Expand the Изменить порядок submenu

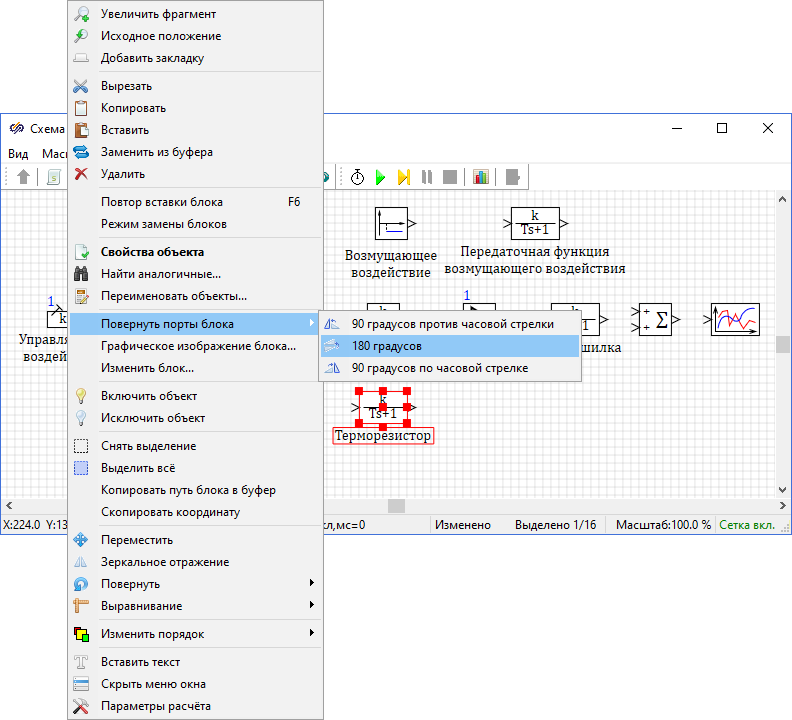click(152, 634)
